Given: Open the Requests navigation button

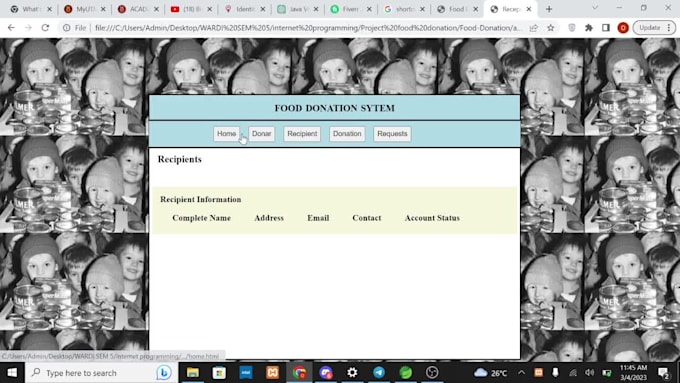Looking at the screenshot, I should click(x=392, y=134).
